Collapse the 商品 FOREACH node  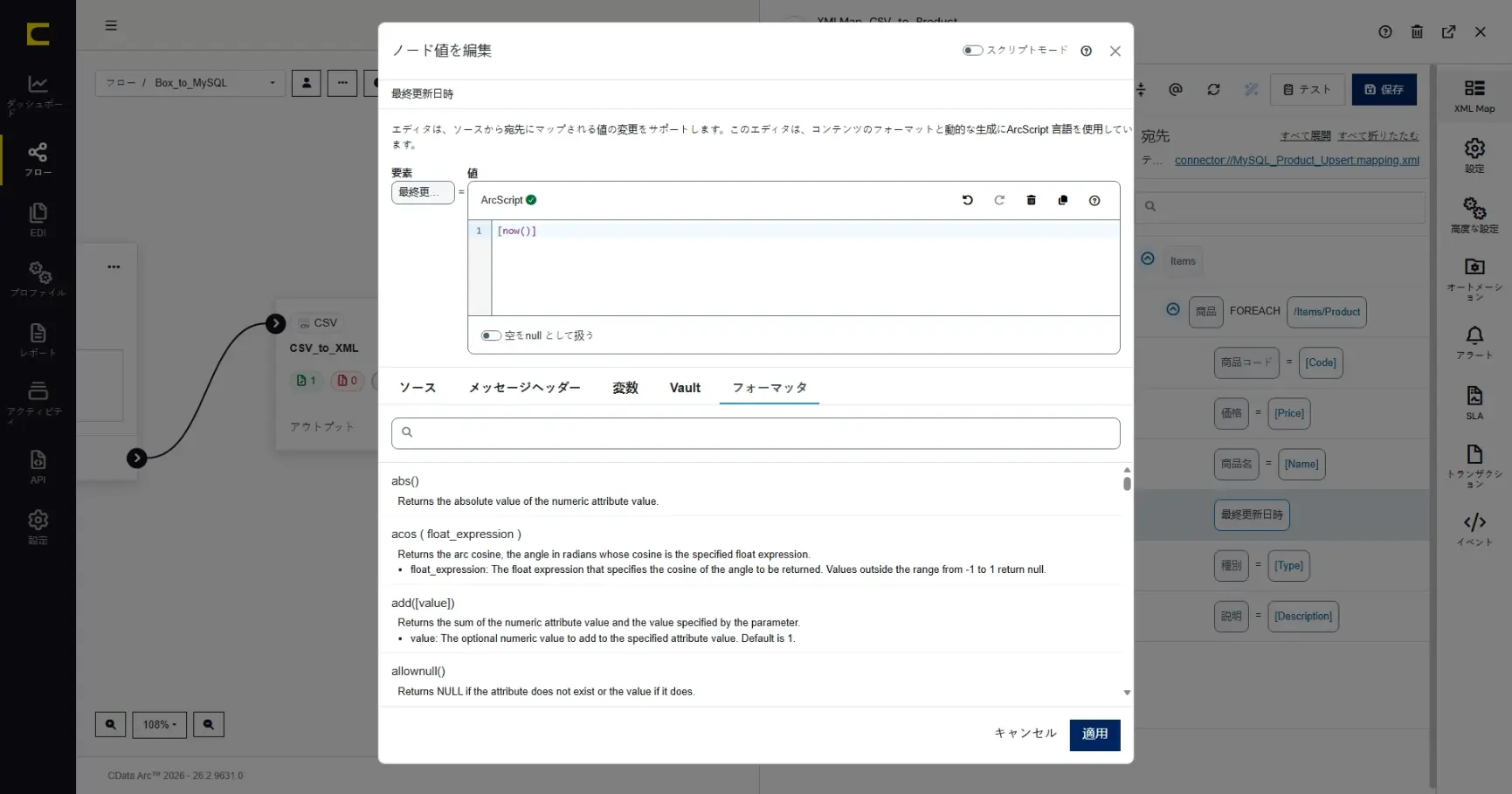tap(1173, 309)
